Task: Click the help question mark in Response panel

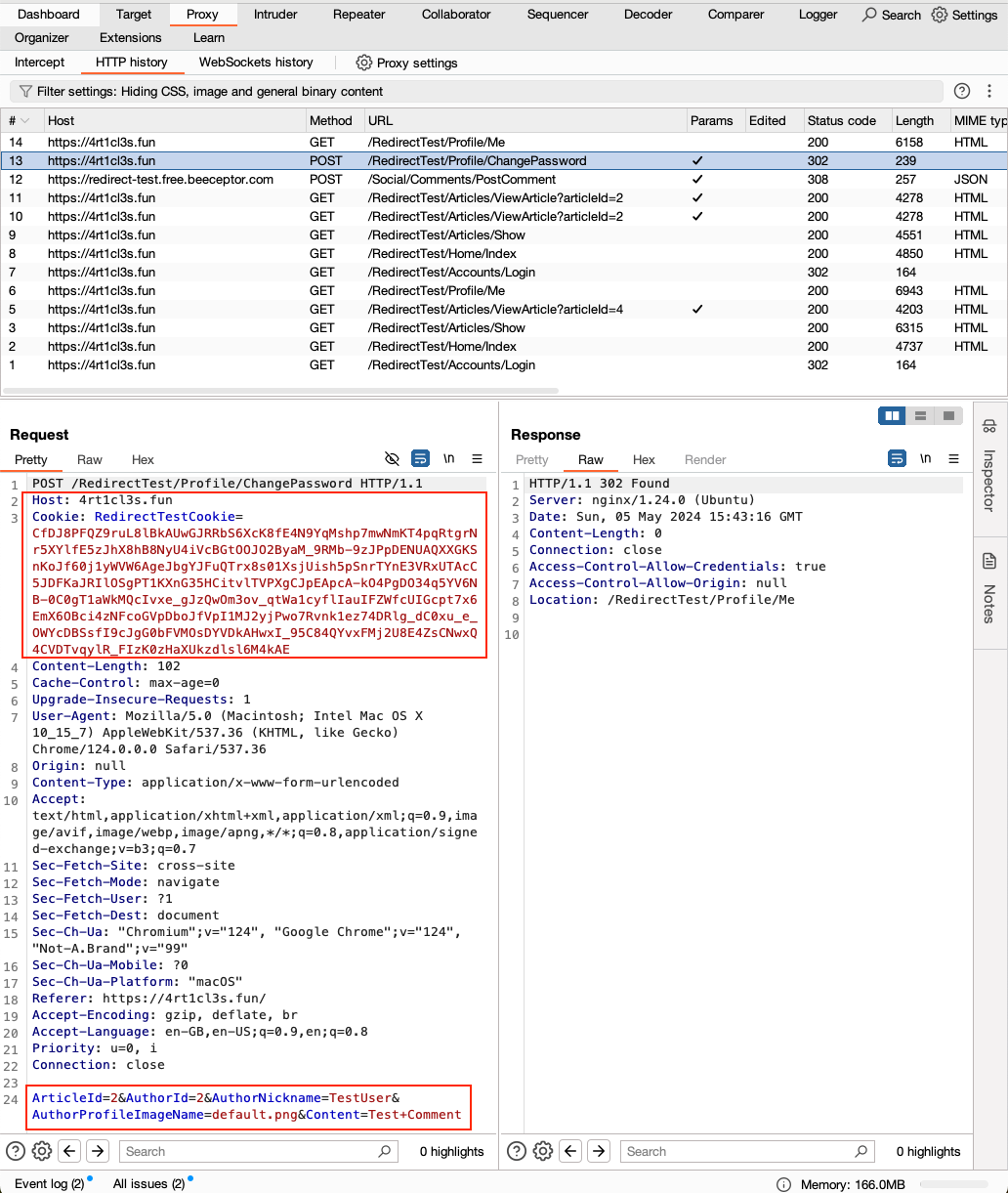Action: [516, 1151]
